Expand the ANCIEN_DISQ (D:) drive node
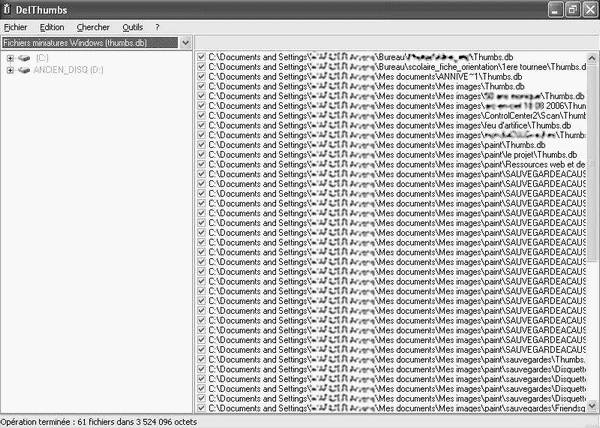The height and width of the screenshot is (428, 600). click(x=10, y=70)
